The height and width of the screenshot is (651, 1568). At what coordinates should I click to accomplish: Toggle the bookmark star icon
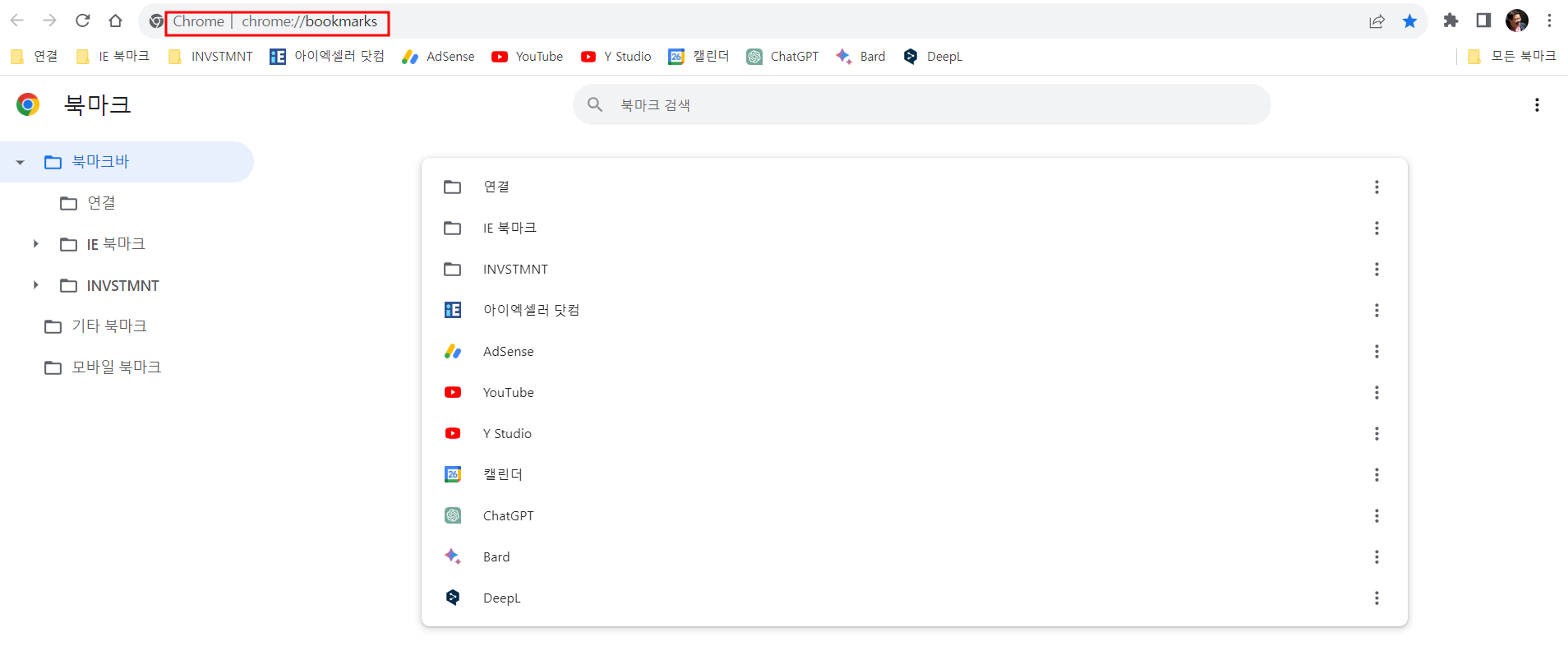pyautogui.click(x=1410, y=21)
